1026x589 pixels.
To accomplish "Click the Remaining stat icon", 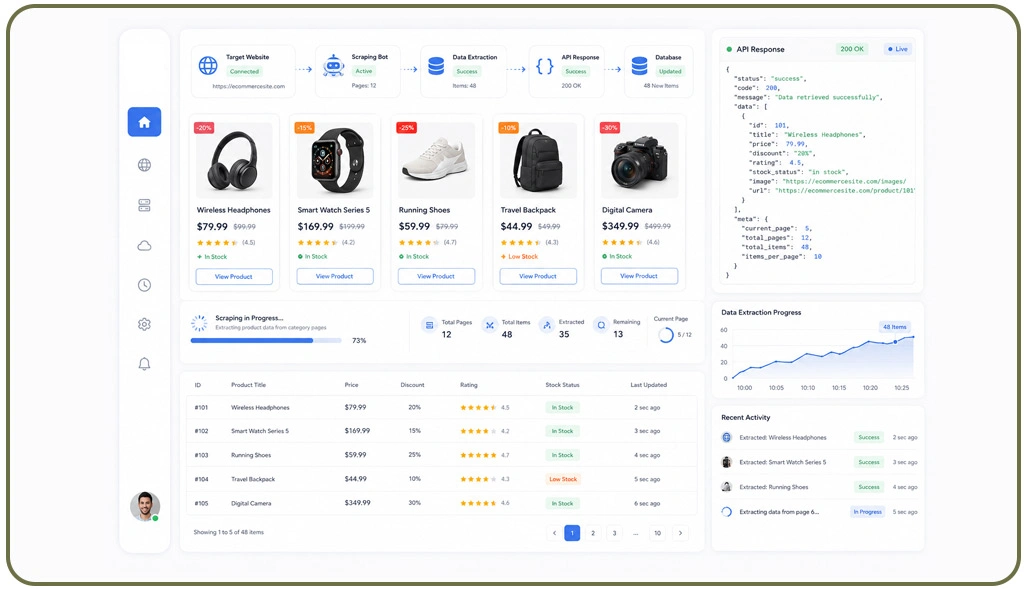I will (x=601, y=325).
